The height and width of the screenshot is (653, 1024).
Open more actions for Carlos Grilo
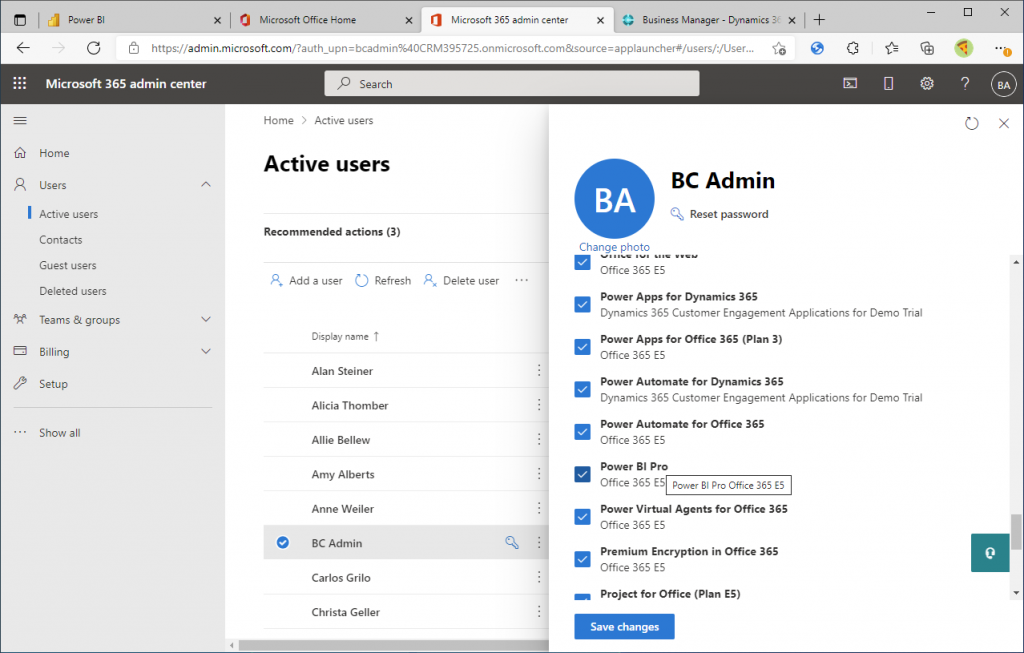click(x=539, y=577)
